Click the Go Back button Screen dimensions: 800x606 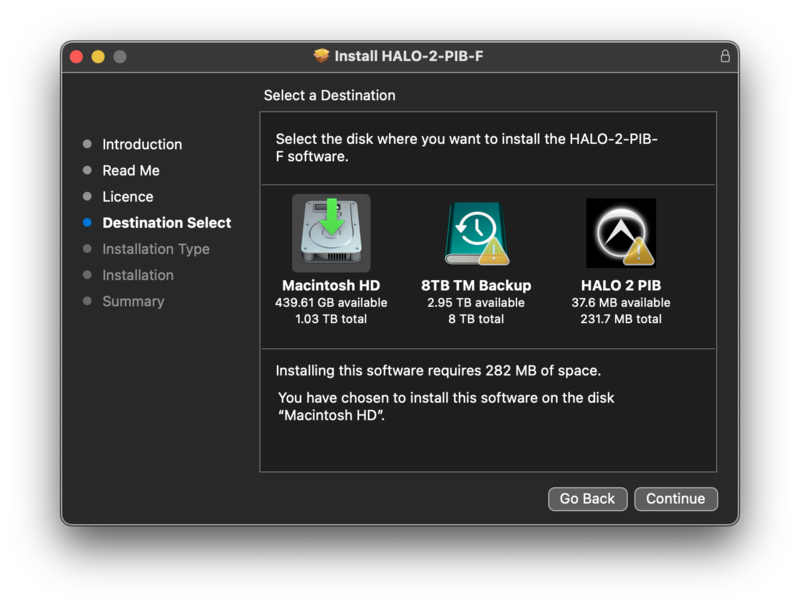(587, 498)
